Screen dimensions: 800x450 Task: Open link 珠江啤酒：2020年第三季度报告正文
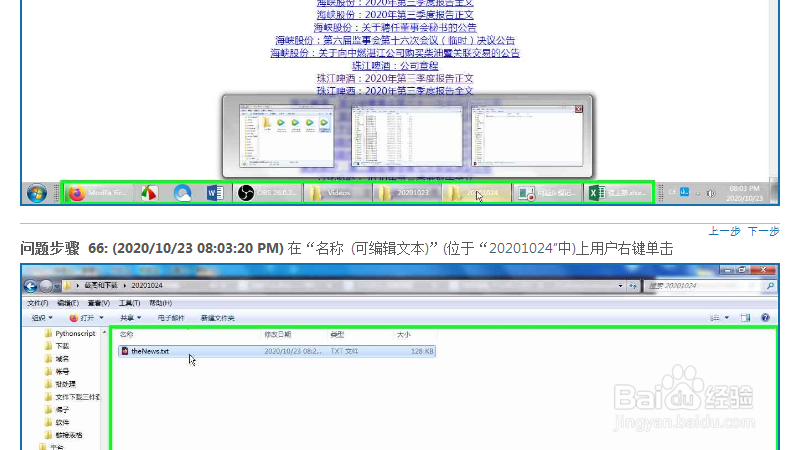[x=395, y=79]
